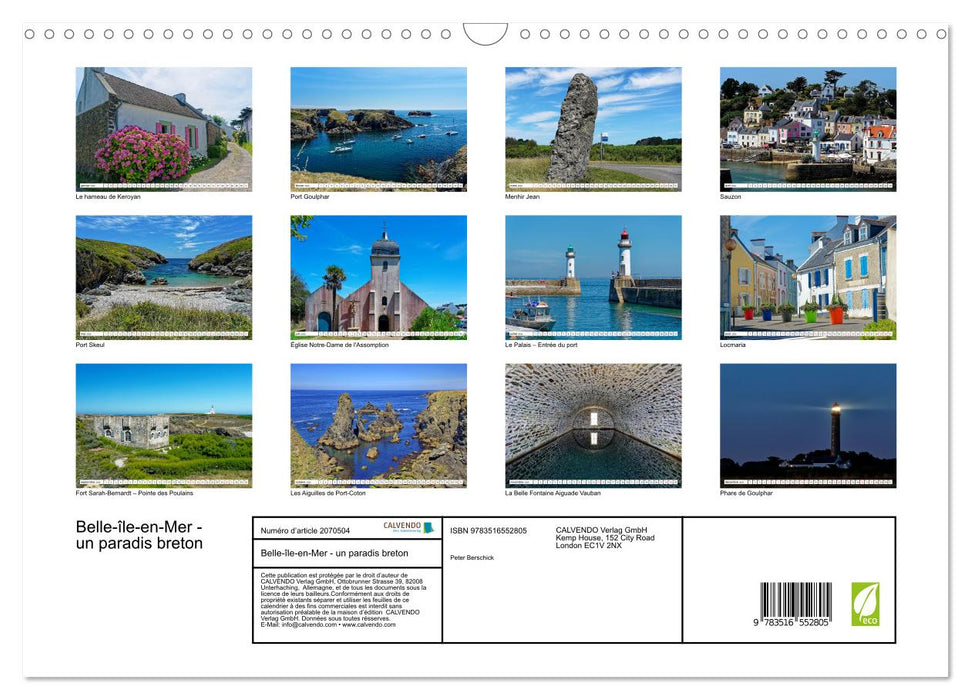Click the ISBN barcode graphic
Screen dimensions: 971x700
click(796, 595)
